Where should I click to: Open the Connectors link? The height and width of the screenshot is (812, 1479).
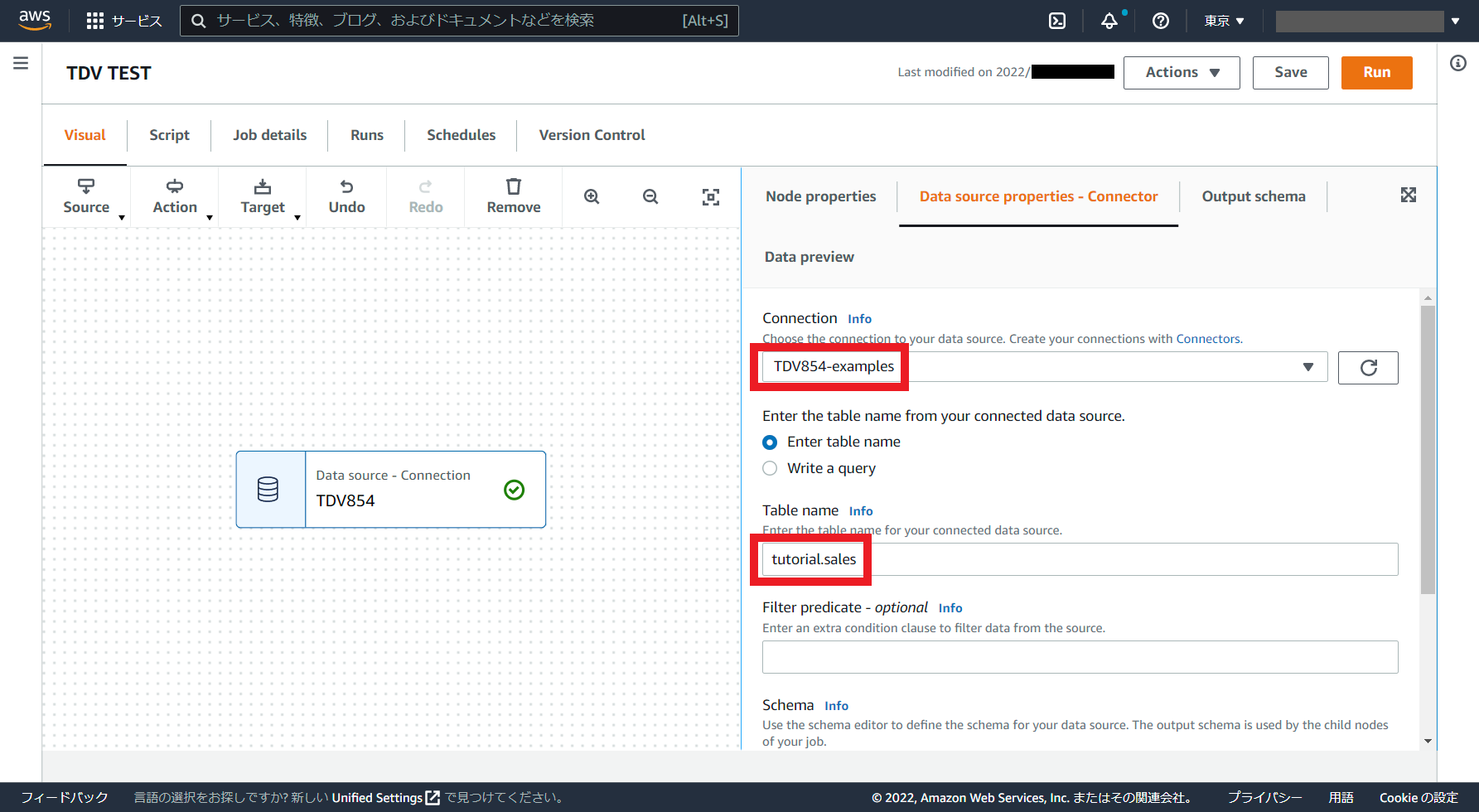1208,339
